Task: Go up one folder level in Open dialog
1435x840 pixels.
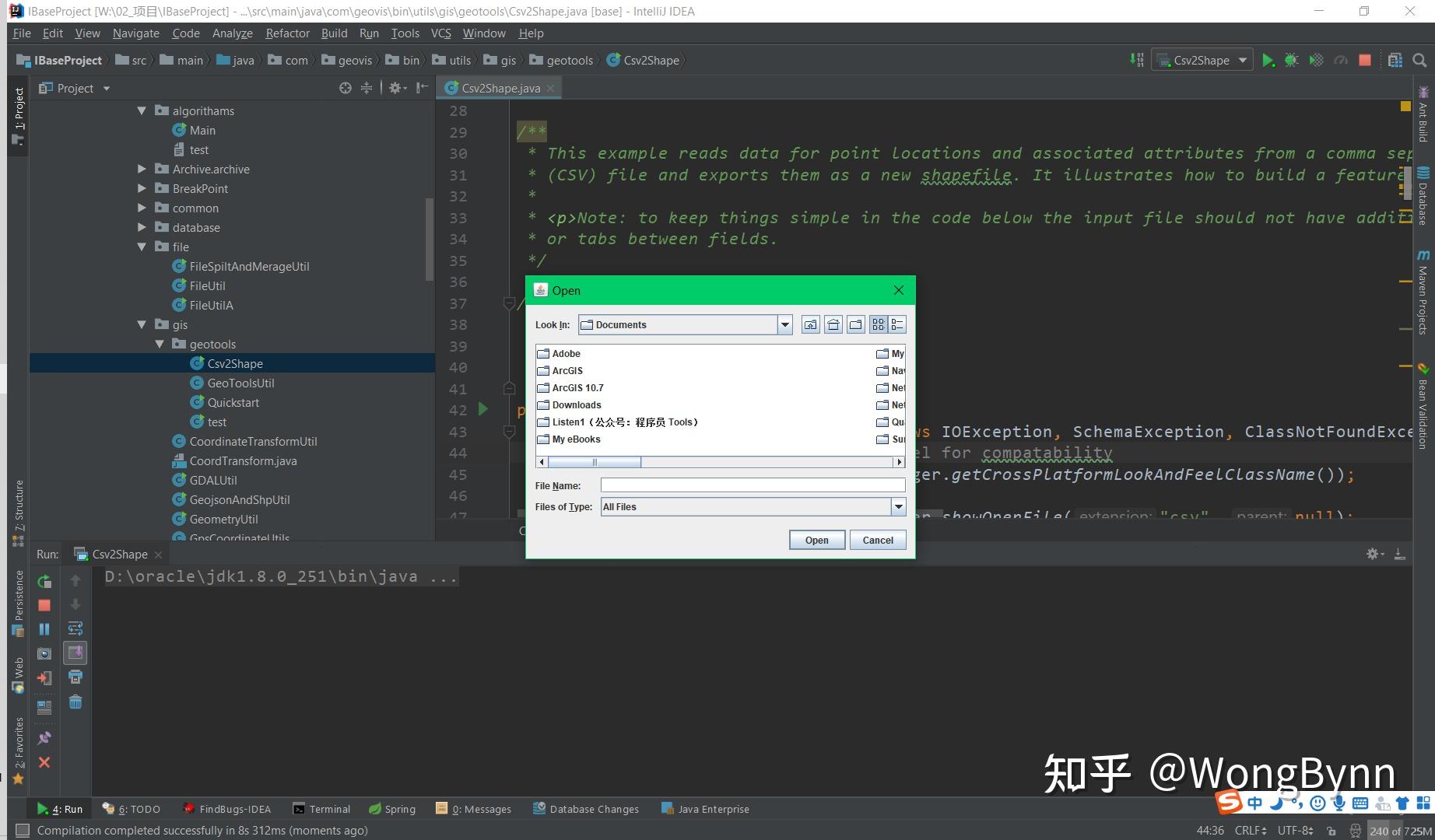Action: coord(811,325)
